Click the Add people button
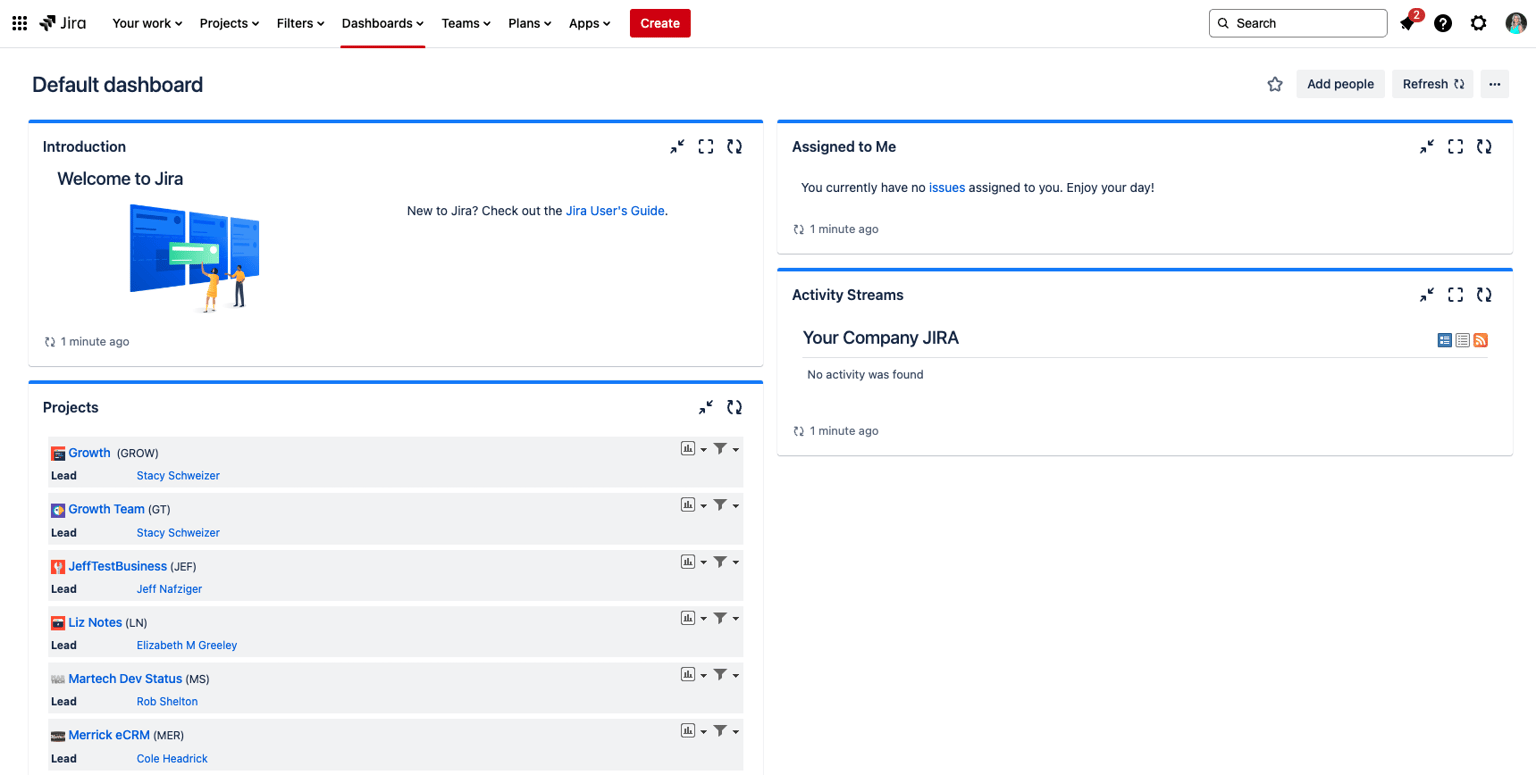 point(1340,84)
